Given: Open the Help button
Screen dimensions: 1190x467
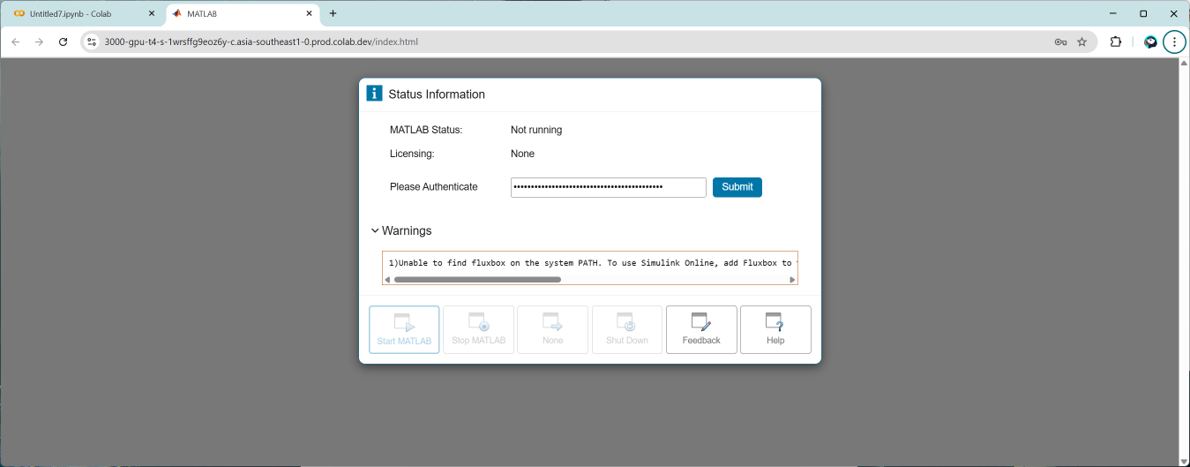Looking at the screenshot, I should [x=776, y=330].
